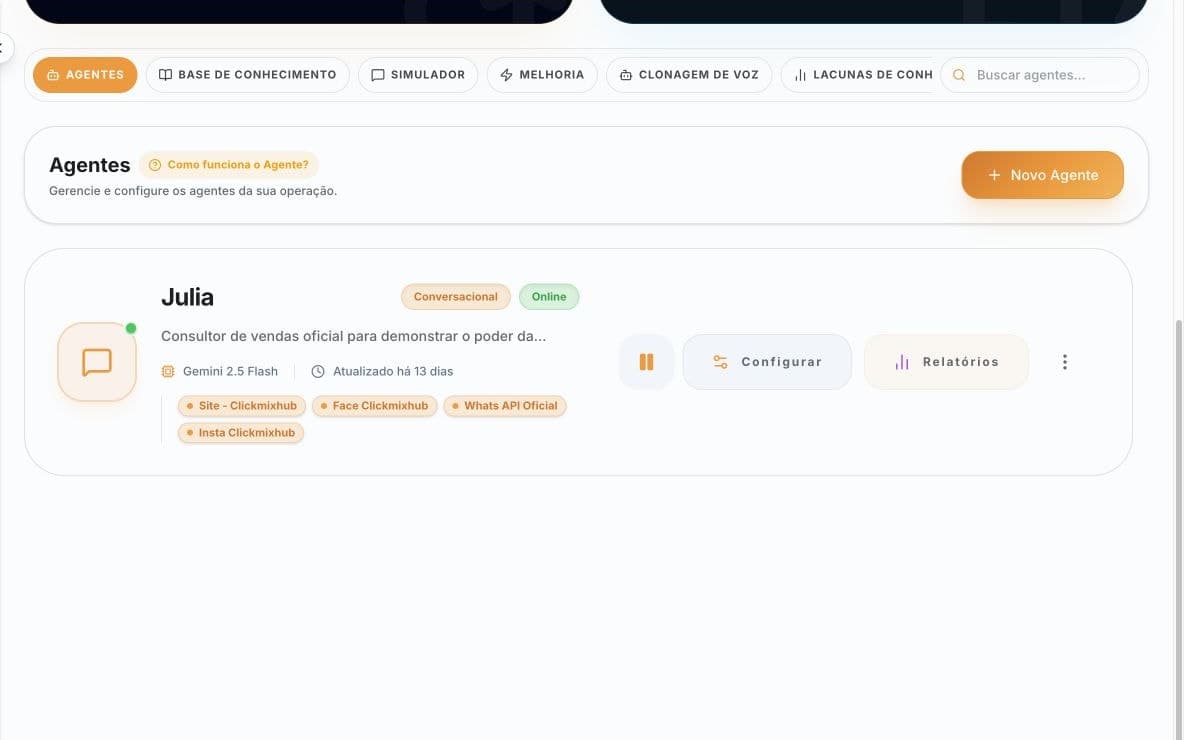Open the Agentes tab

pos(85,75)
